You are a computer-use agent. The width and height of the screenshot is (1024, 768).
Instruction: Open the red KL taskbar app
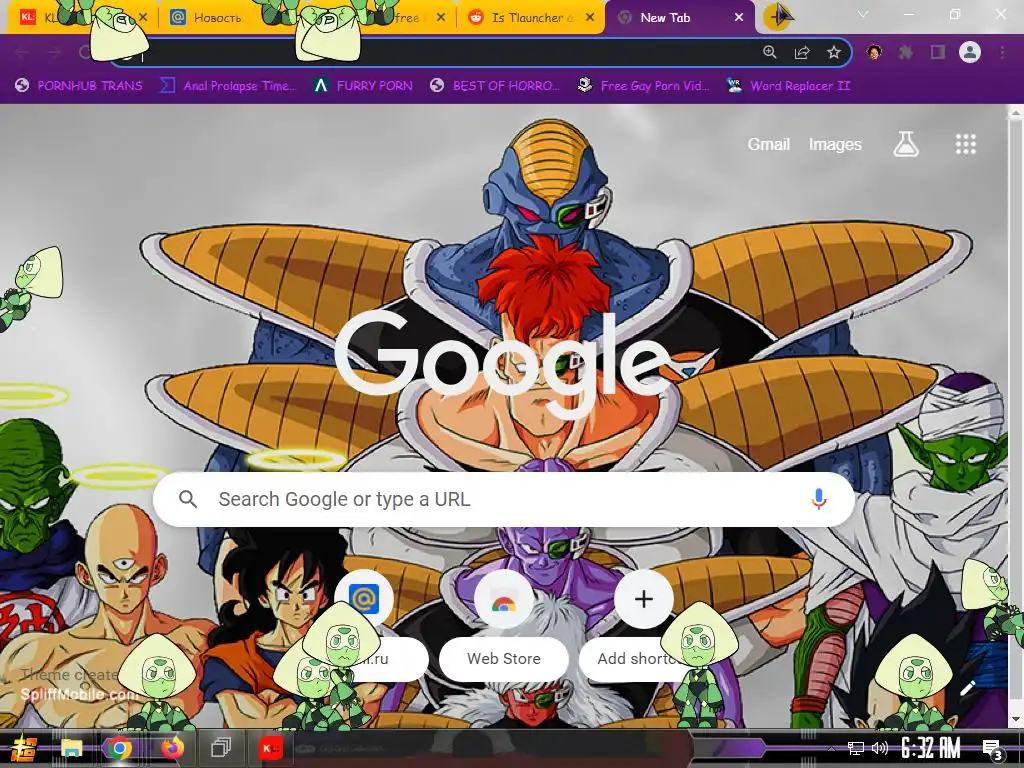point(271,748)
